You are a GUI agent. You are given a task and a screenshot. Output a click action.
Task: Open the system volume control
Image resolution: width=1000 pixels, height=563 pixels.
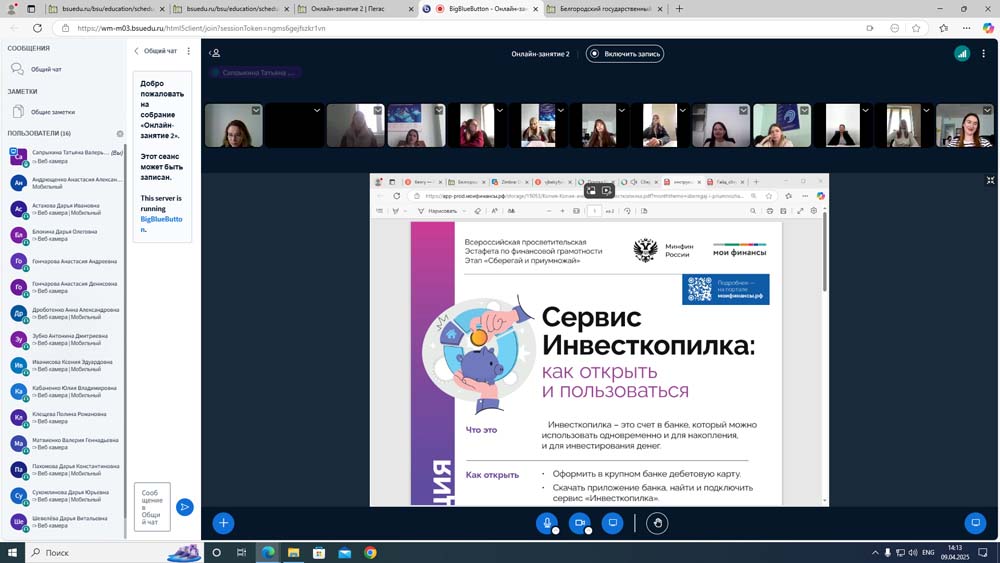pos(913,553)
